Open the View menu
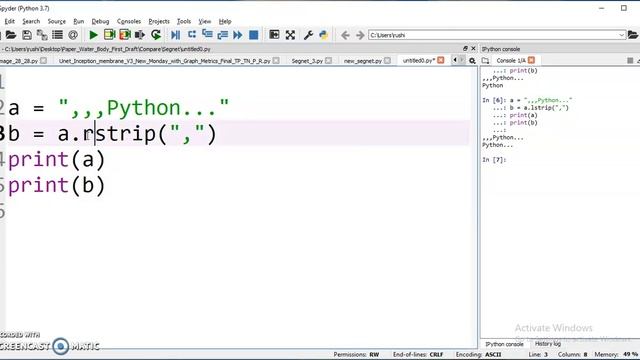 [x=205, y=21]
